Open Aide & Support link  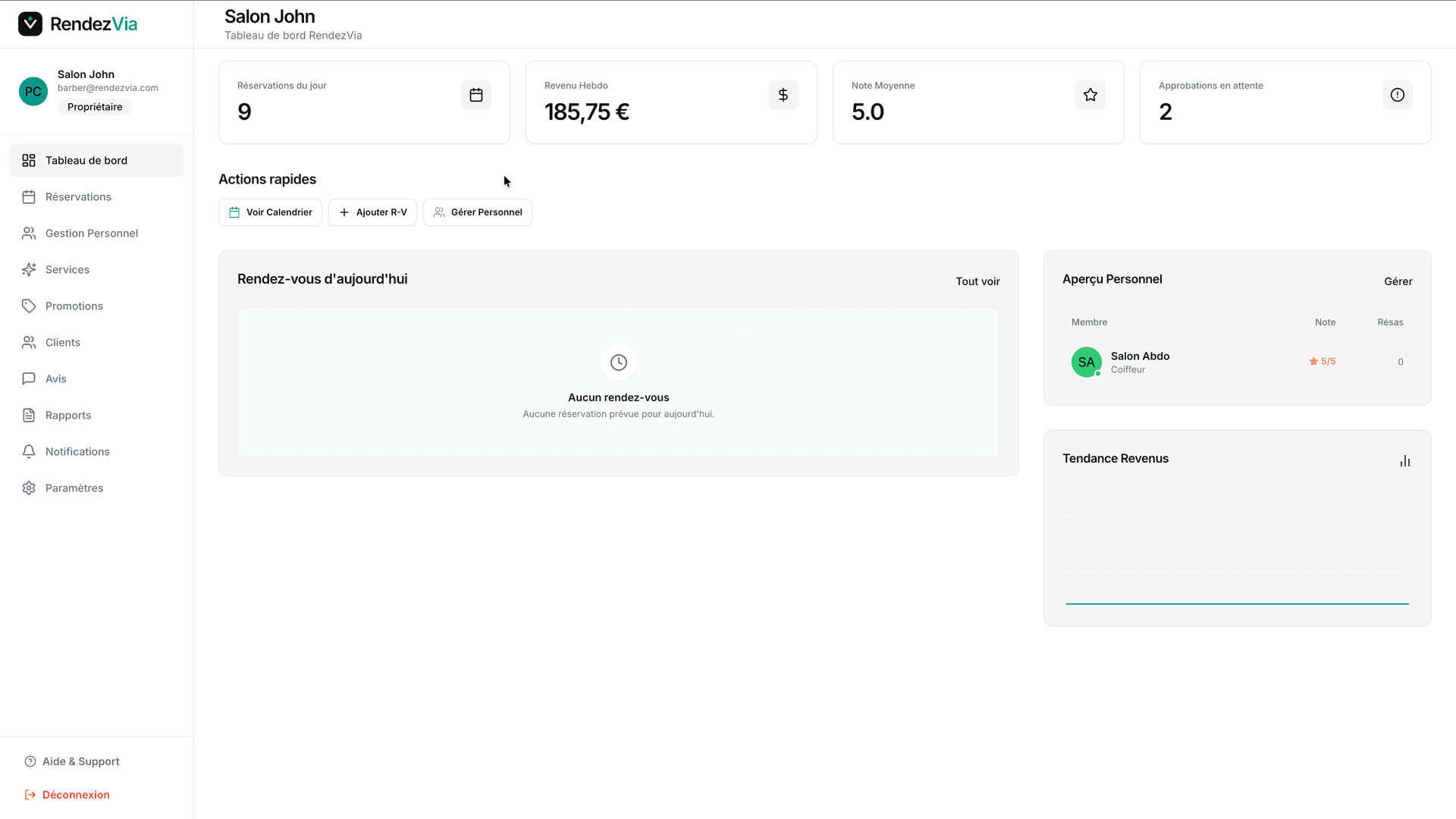(x=72, y=761)
